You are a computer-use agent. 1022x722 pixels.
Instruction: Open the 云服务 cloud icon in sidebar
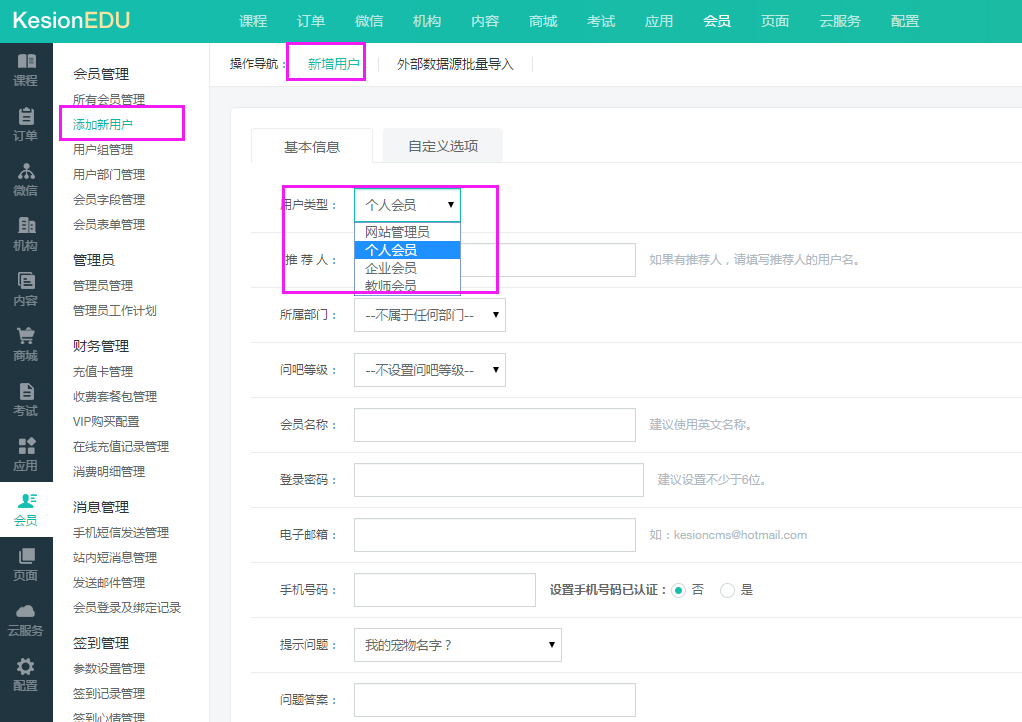pyautogui.click(x=26, y=612)
